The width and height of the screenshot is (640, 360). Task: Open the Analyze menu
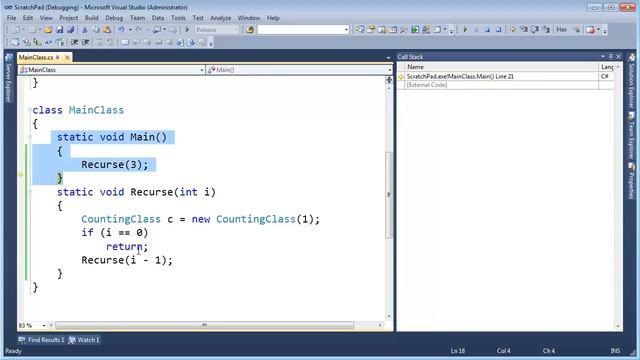click(x=220, y=18)
